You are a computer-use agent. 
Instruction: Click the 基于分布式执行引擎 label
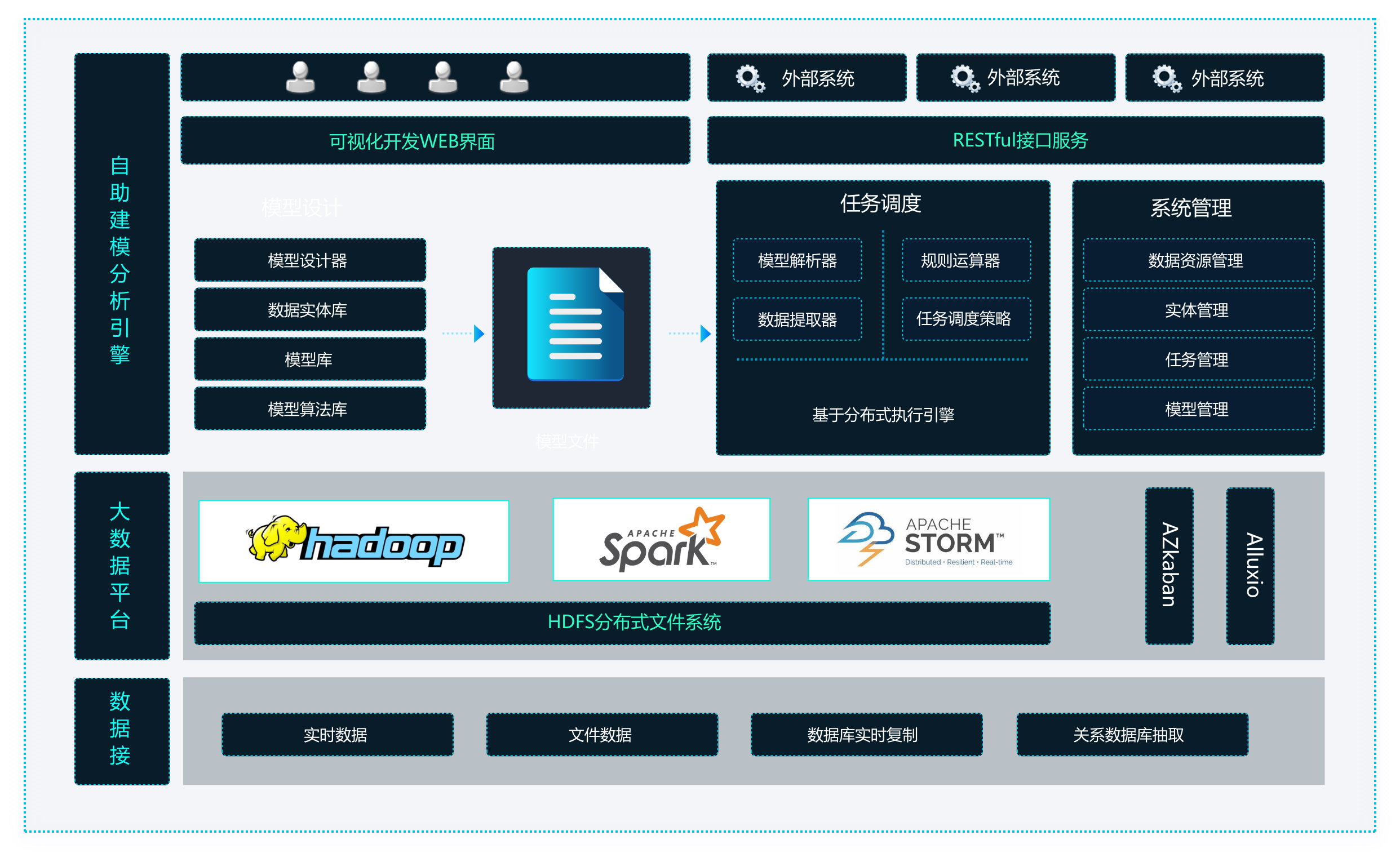(x=883, y=415)
